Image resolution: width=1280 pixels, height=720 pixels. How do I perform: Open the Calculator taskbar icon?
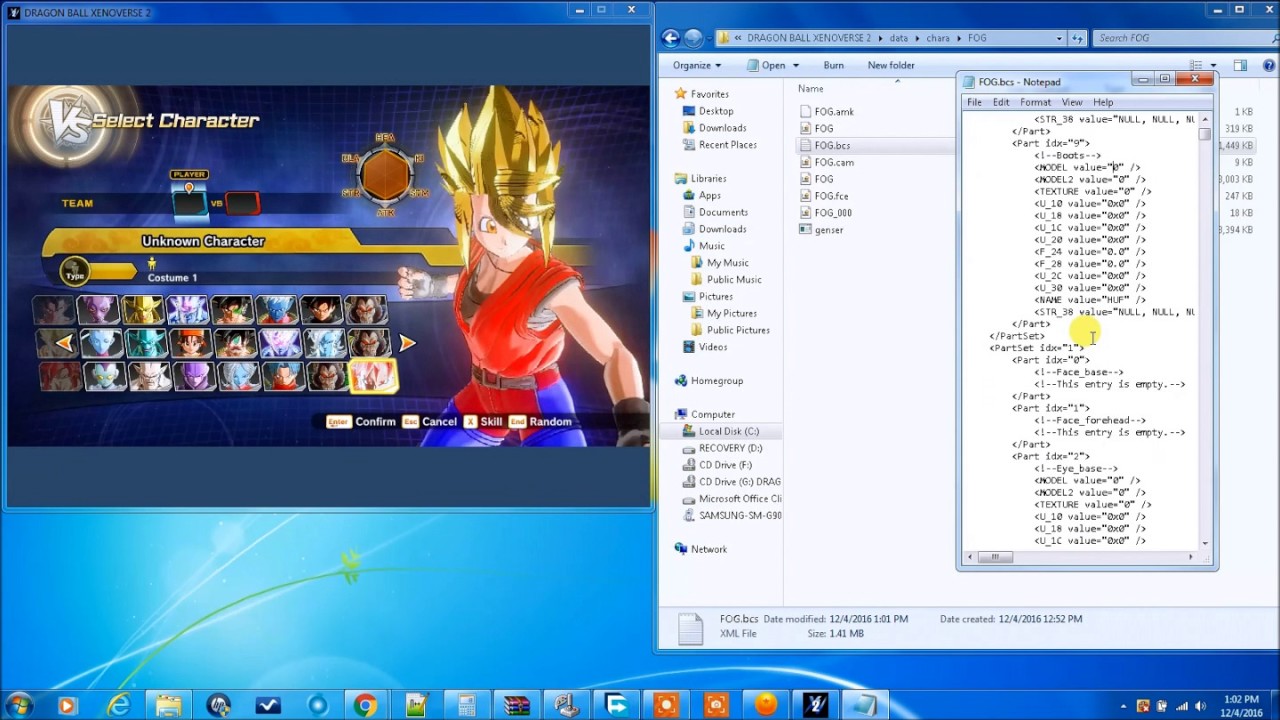tap(466, 705)
